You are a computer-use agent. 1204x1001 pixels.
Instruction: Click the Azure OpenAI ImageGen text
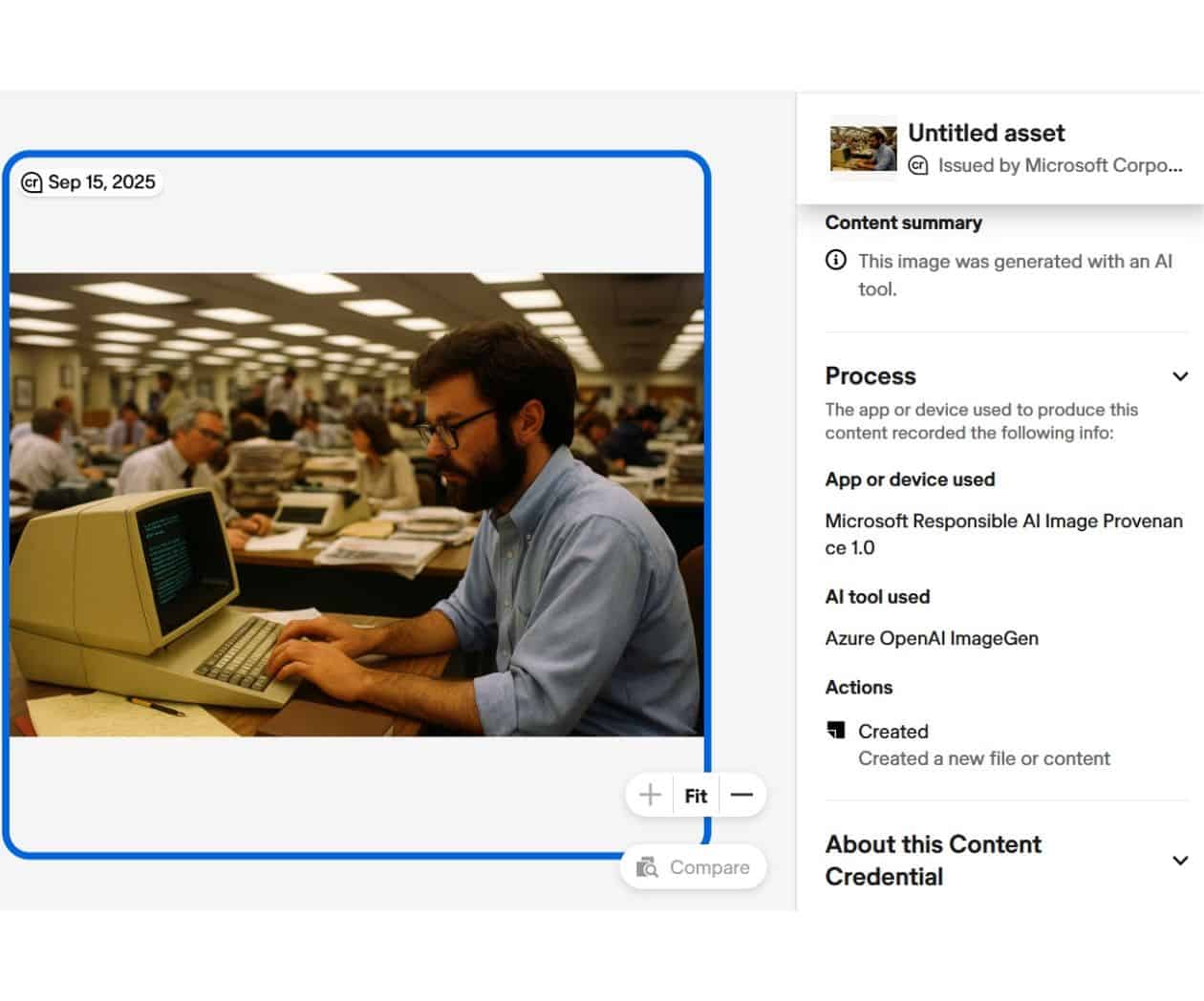[932, 638]
